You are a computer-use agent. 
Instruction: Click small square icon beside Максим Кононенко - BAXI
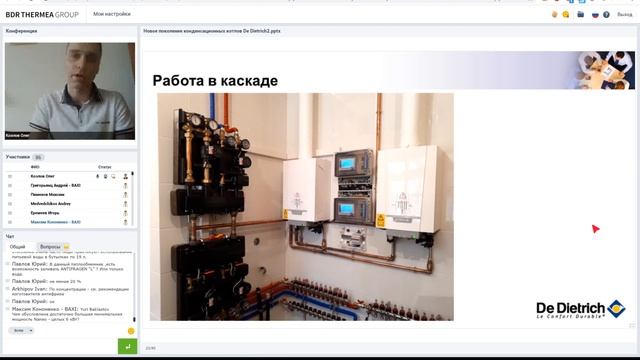[10, 222]
